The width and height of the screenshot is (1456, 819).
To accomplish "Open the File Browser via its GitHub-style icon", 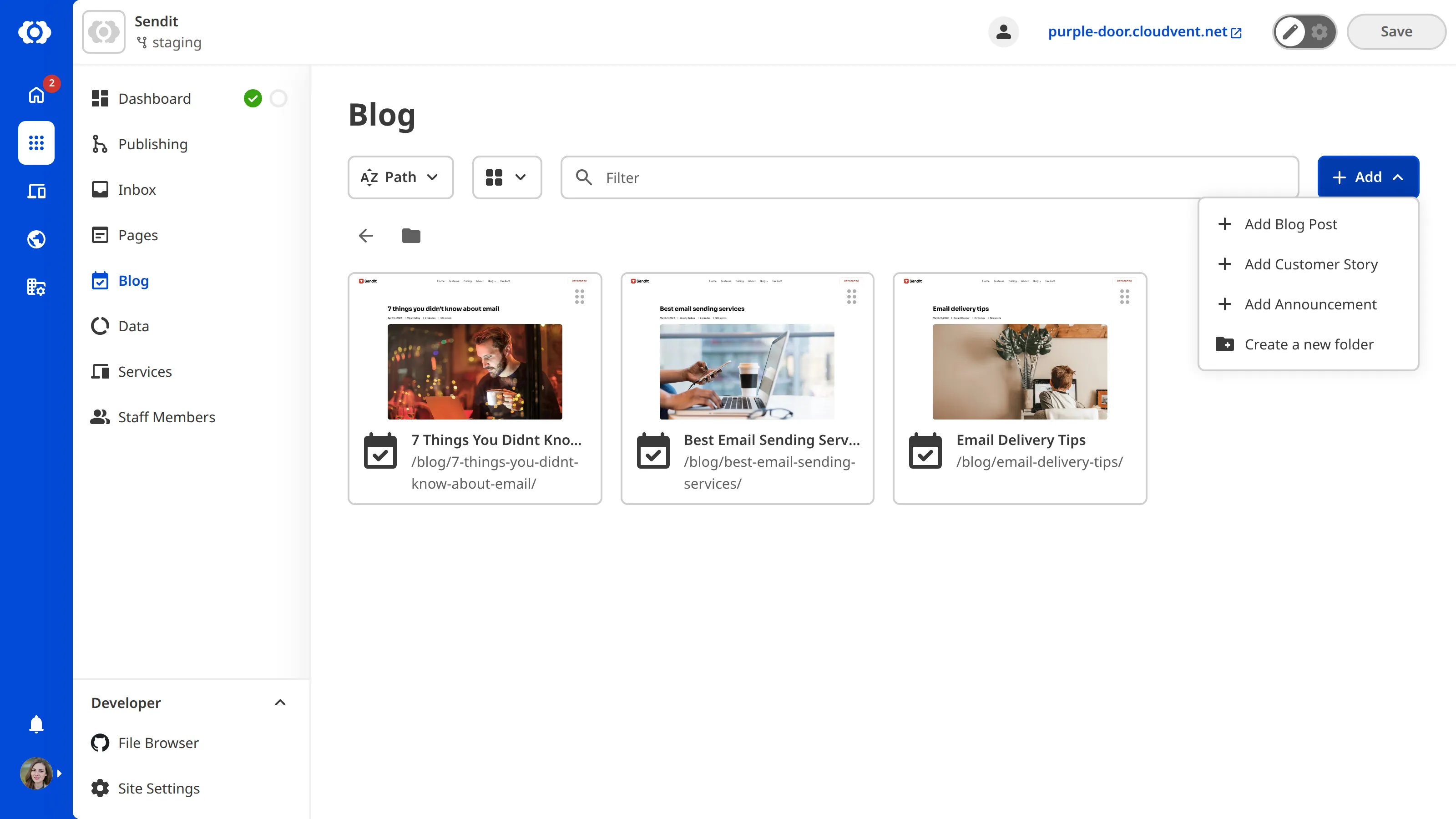I will click(100, 743).
